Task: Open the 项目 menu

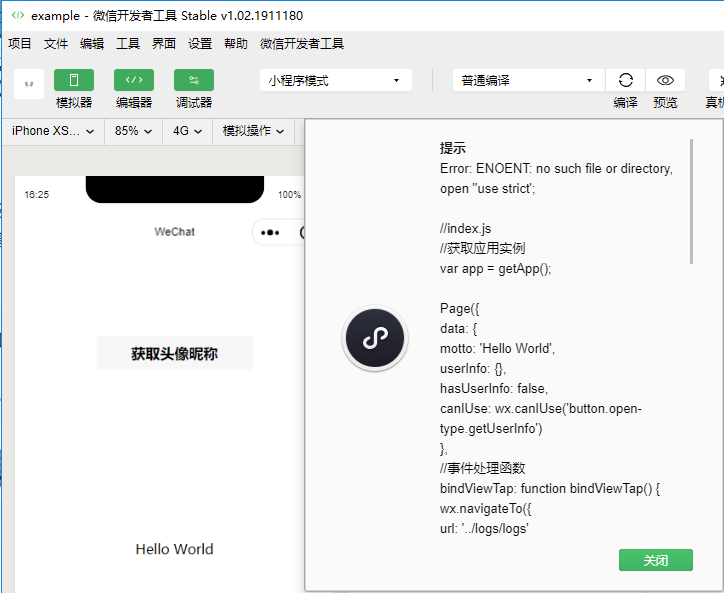Action: point(20,43)
